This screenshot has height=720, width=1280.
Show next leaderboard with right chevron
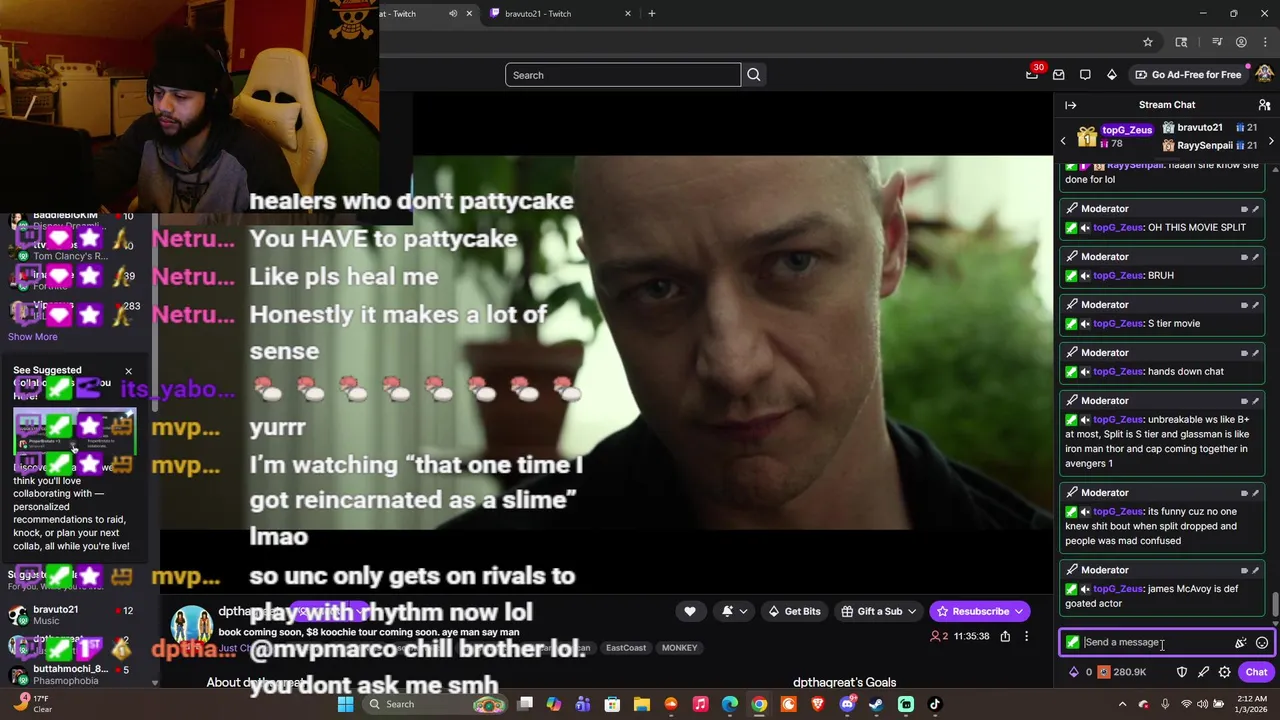coord(1270,141)
